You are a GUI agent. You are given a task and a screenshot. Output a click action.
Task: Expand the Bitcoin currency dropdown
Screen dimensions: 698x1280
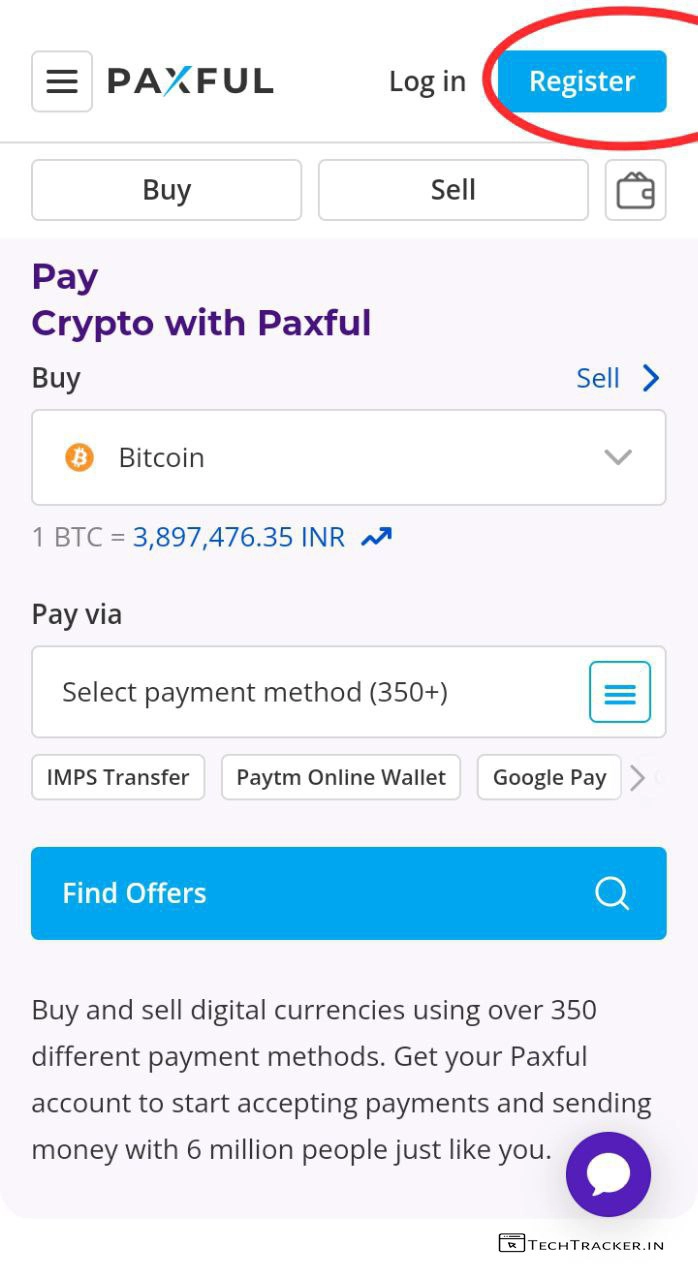[618, 458]
